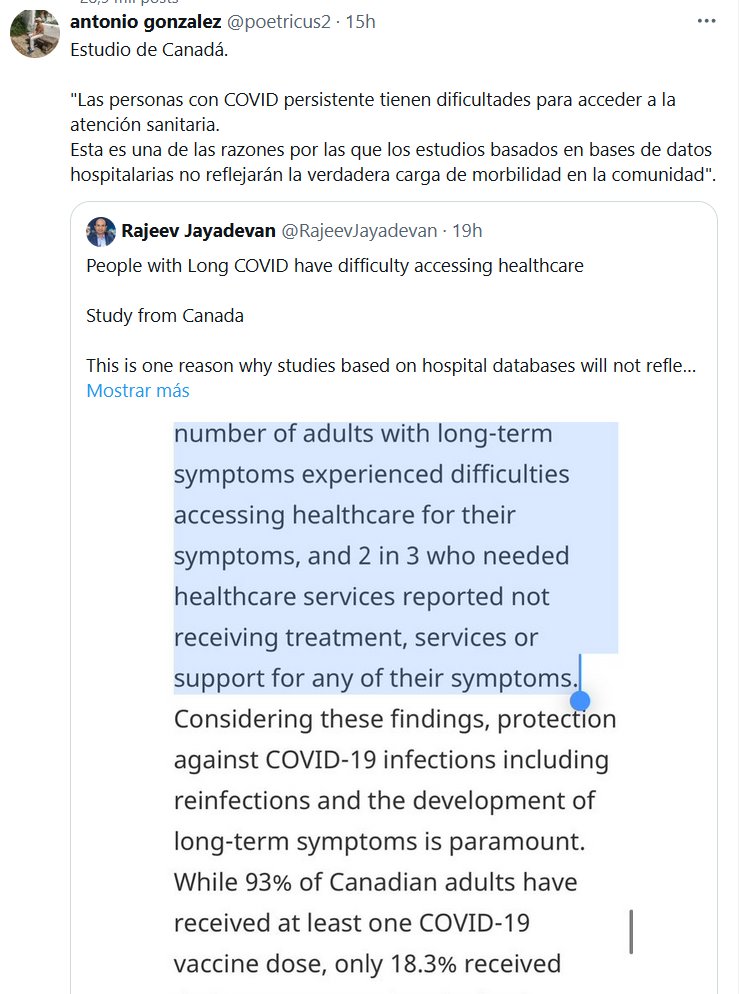
Task: Expand quoted tweet with Mostrar más
Action: (x=138, y=390)
